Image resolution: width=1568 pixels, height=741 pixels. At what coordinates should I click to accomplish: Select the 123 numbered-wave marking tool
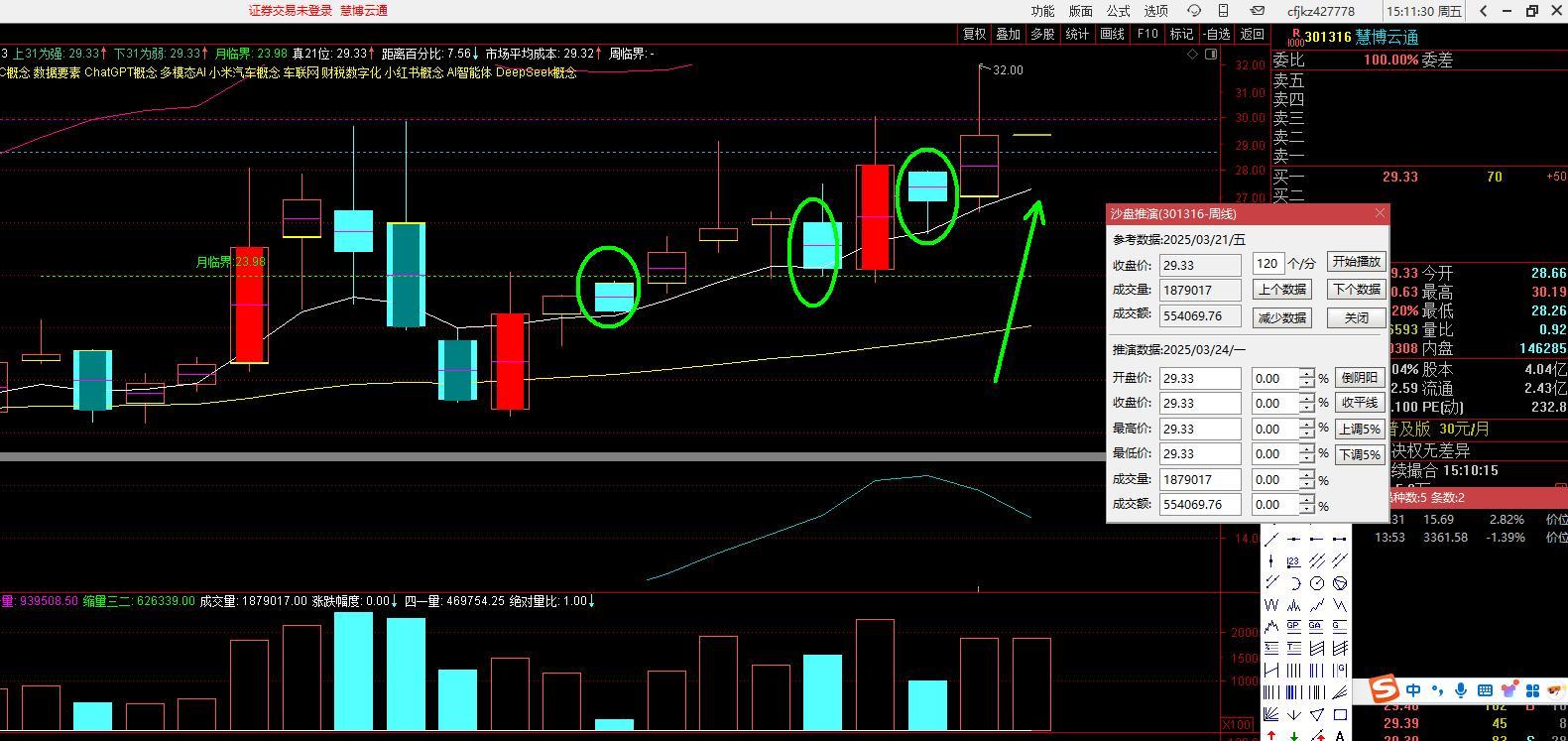pyautogui.click(x=1293, y=561)
